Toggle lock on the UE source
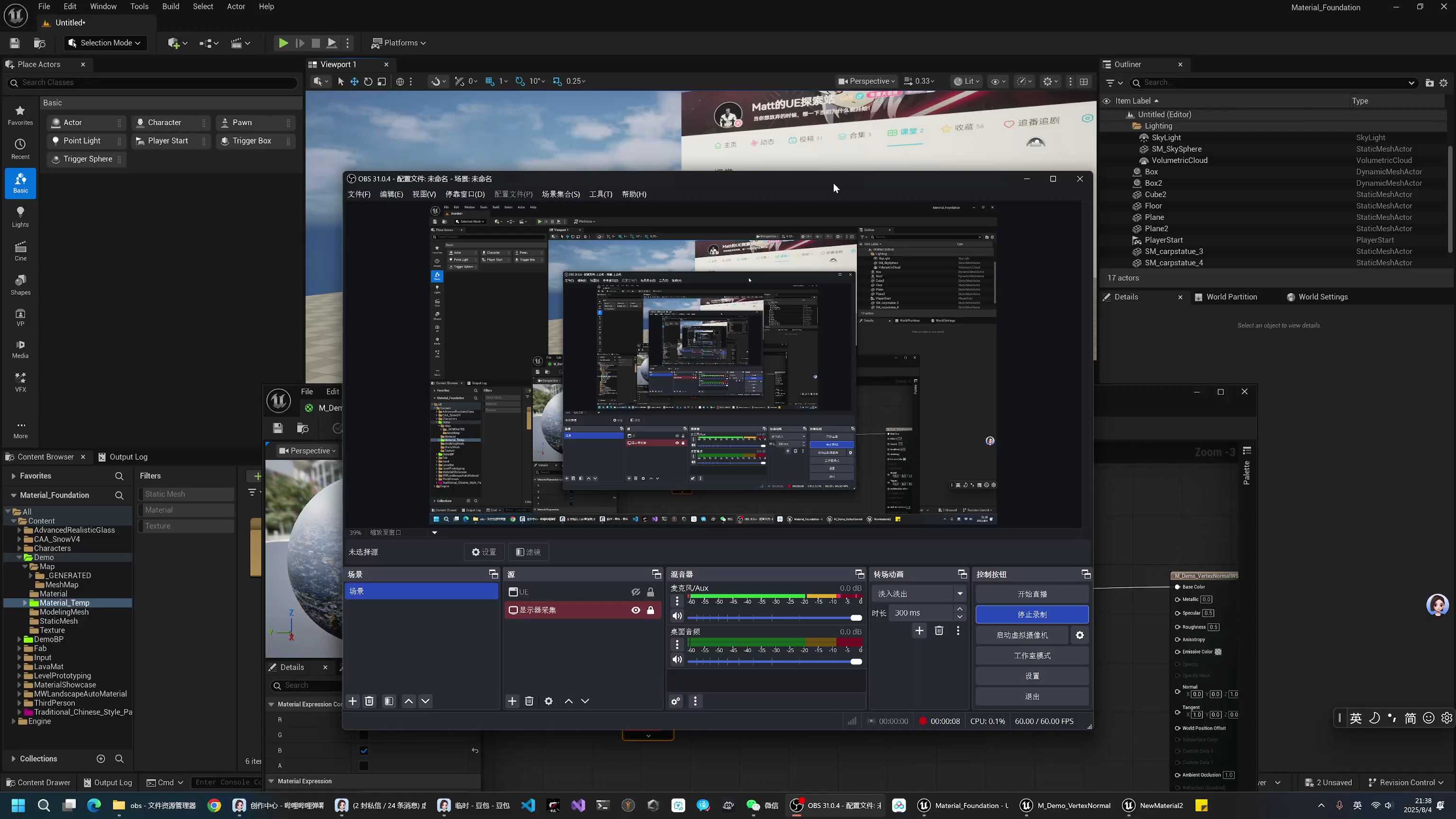This screenshot has height=819, width=1456. tap(651, 592)
